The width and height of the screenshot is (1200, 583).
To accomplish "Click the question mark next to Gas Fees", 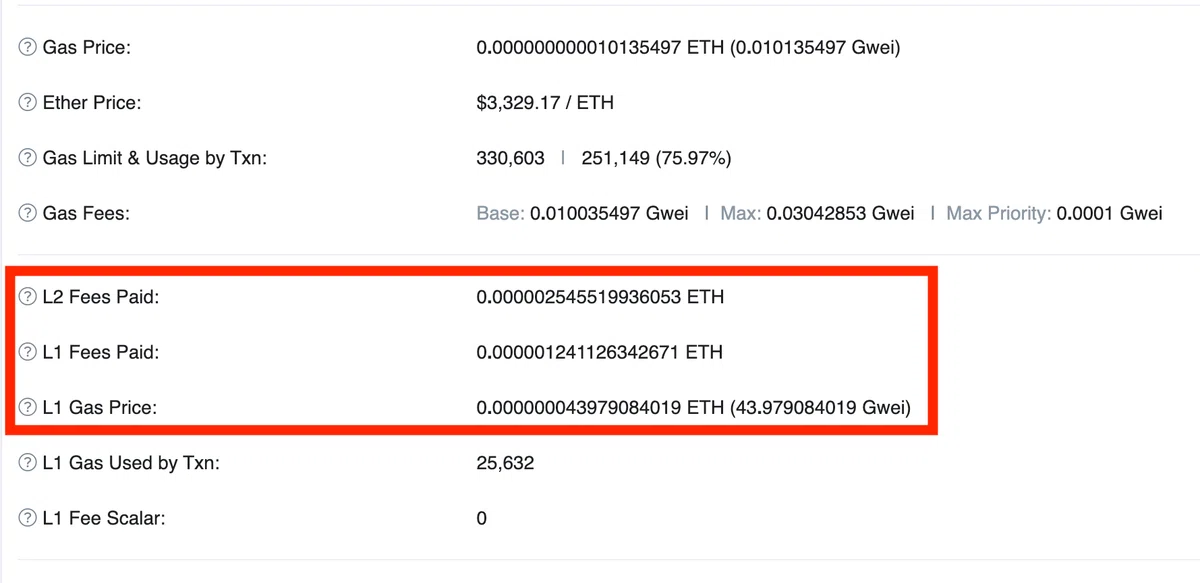I will click(x=29, y=213).
